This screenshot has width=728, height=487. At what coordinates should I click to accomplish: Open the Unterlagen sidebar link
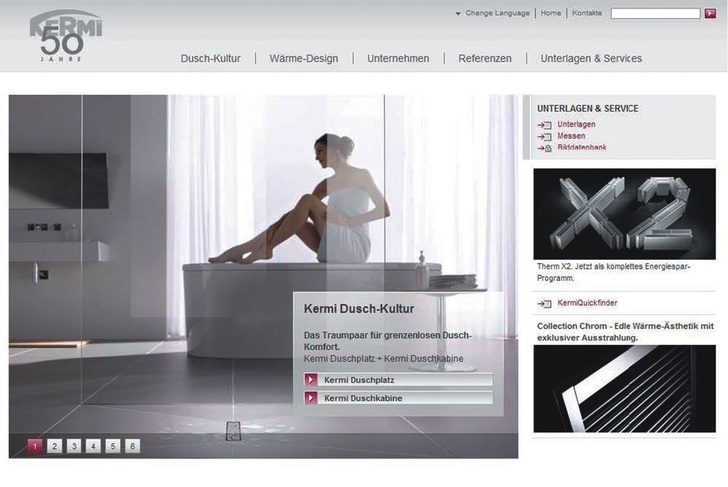pos(576,124)
